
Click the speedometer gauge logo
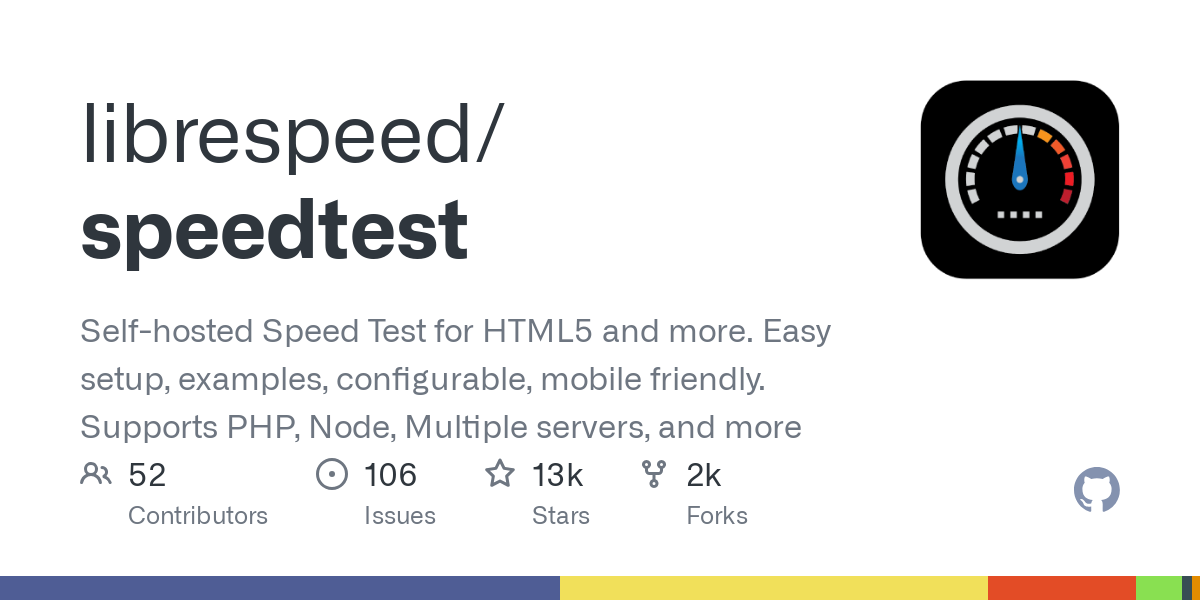[x=1019, y=179]
